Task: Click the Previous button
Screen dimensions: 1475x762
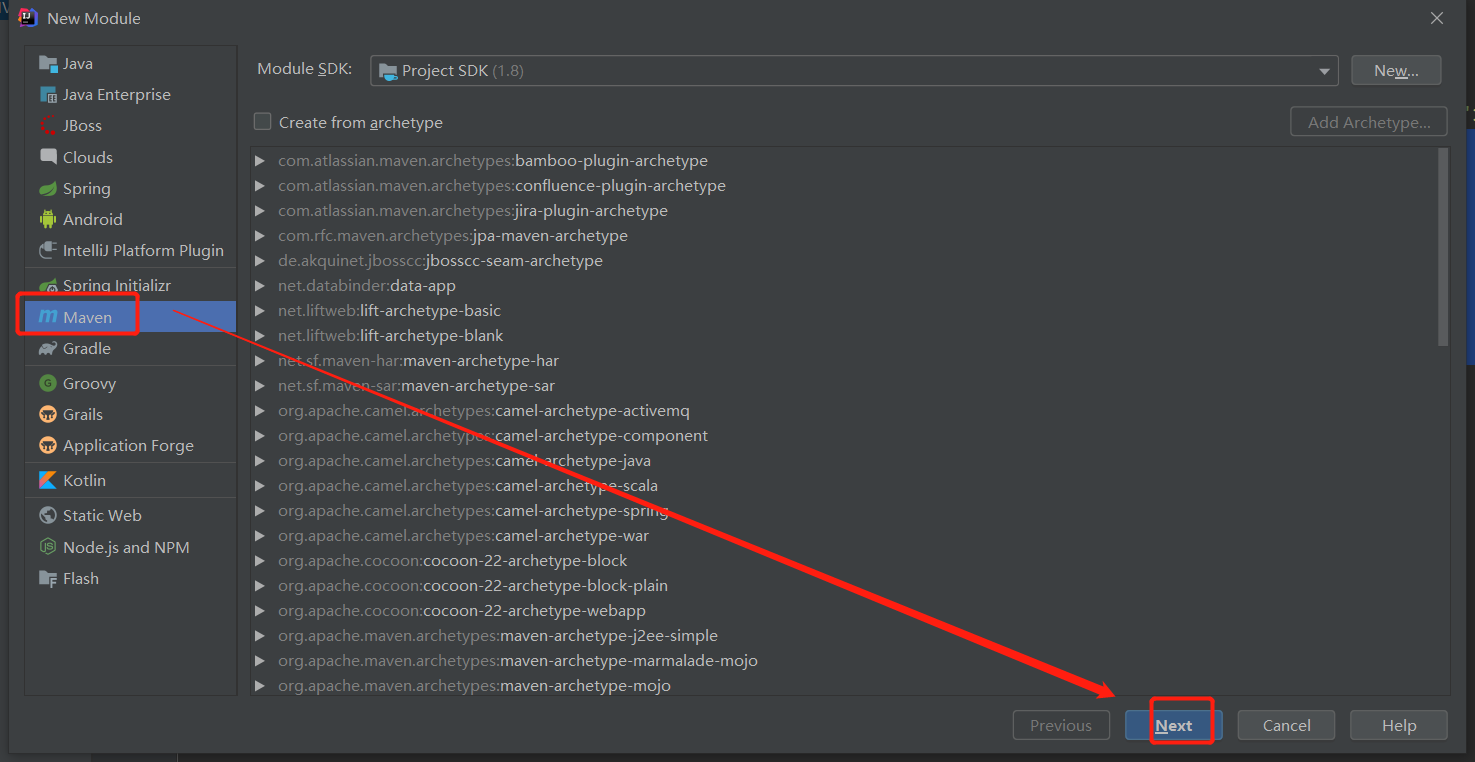Action: [1061, 726]
